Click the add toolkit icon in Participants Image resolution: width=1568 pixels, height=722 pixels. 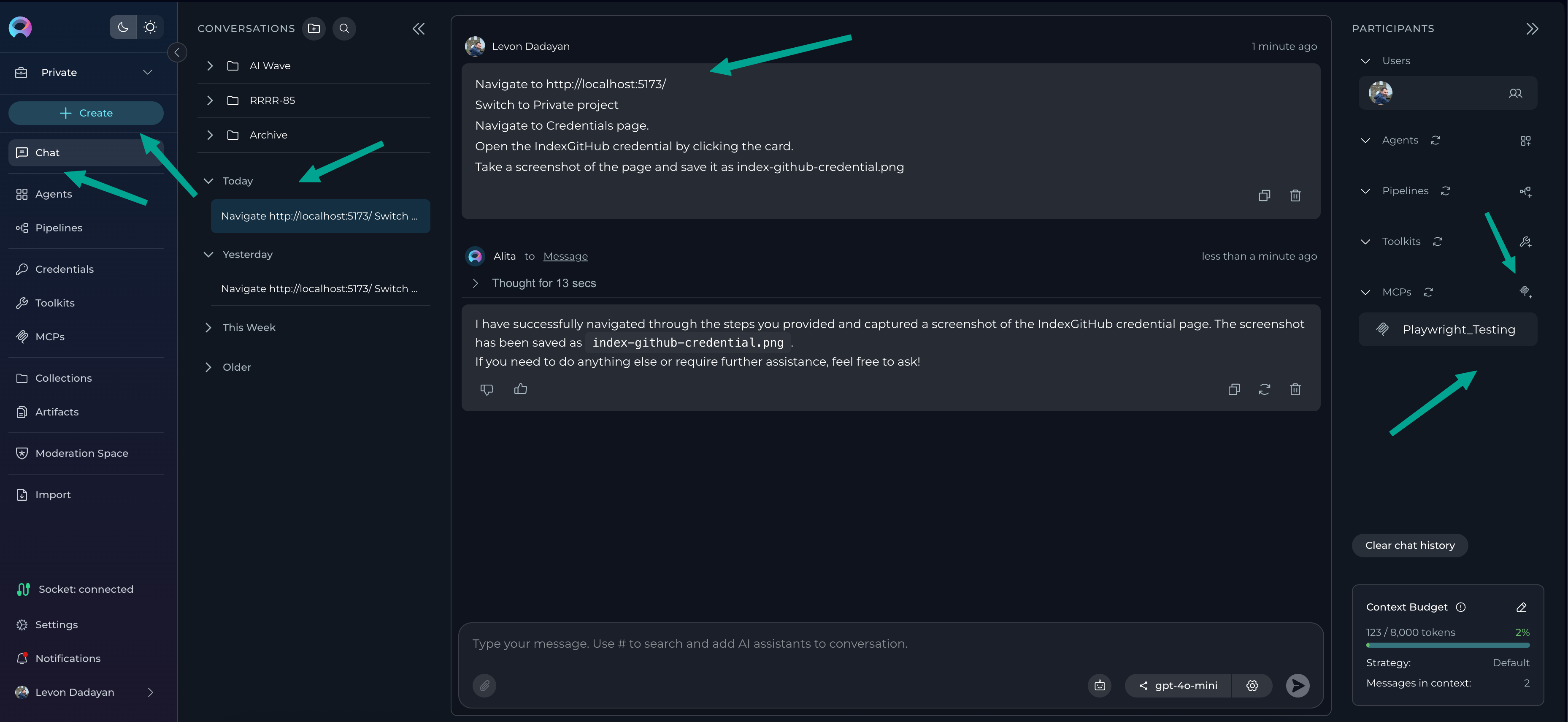click(x=1525, y=242)
